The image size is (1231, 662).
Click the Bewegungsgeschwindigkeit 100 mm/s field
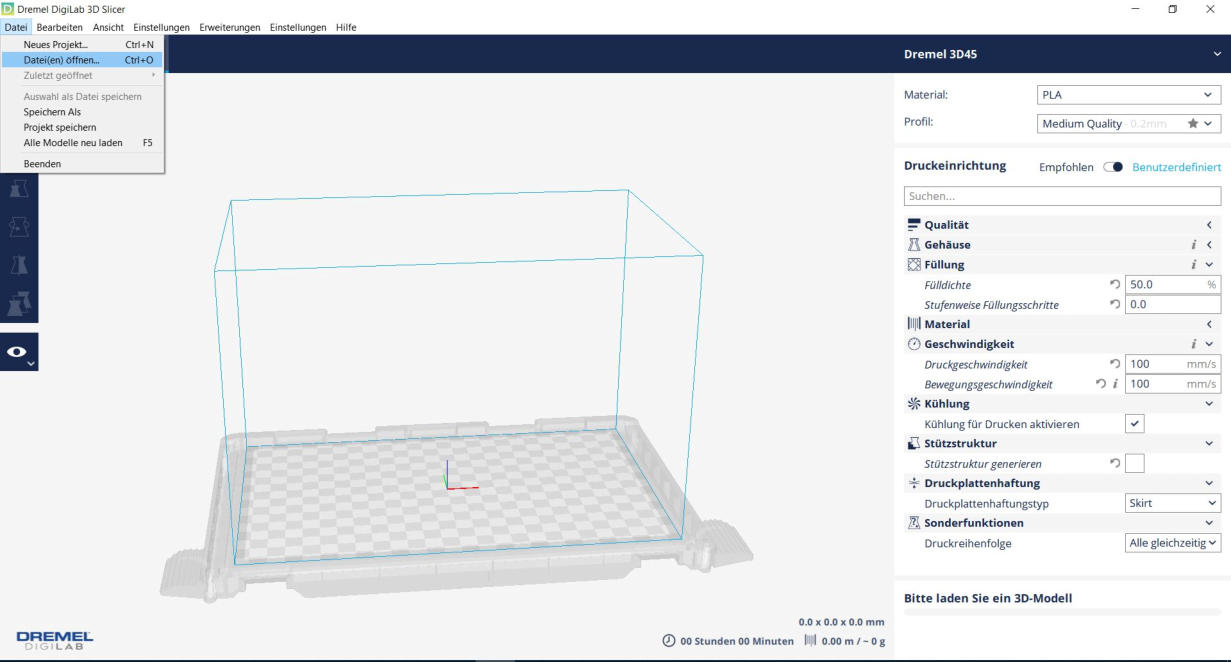click(x=1173, y=384)
